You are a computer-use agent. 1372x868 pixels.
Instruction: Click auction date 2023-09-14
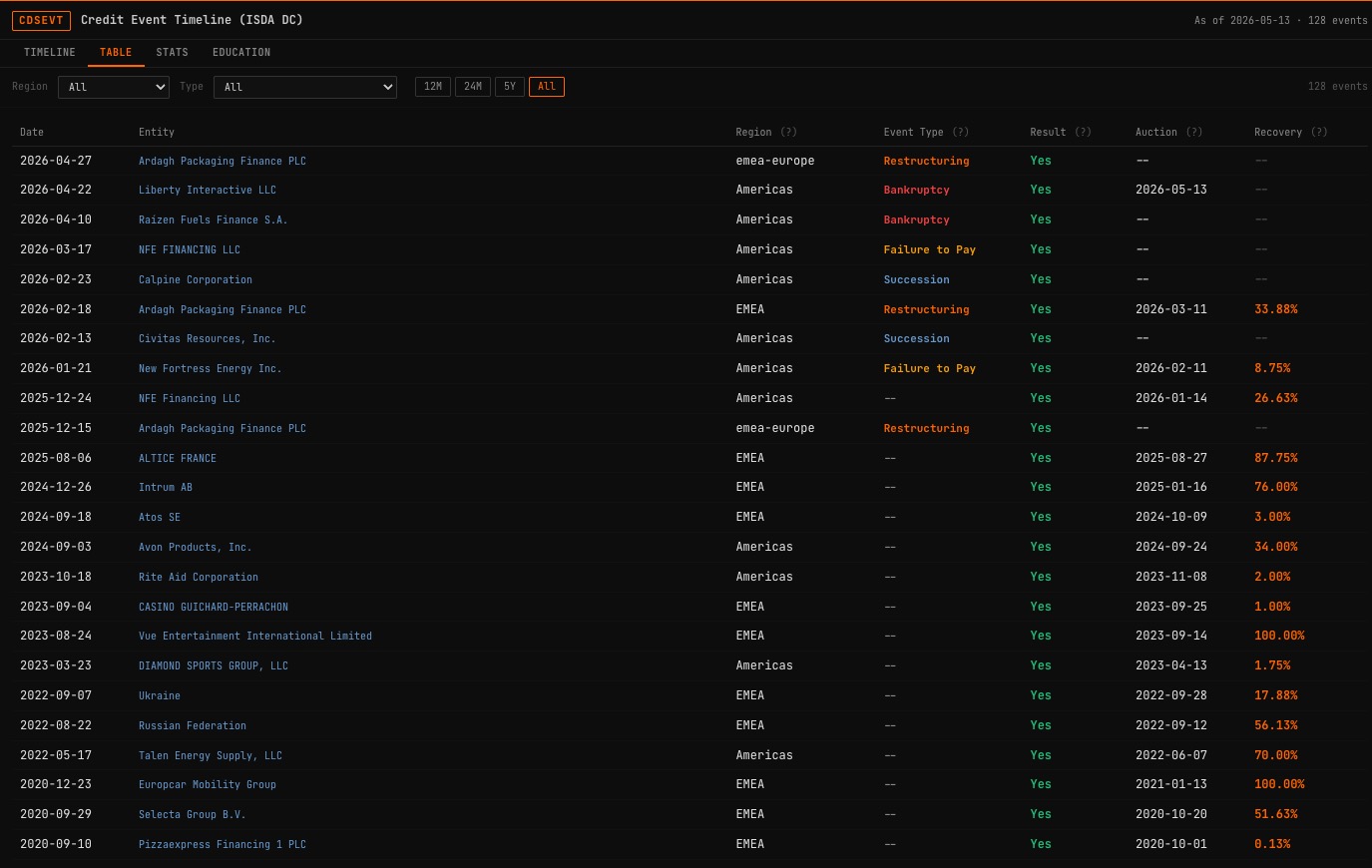(1171, 636)
